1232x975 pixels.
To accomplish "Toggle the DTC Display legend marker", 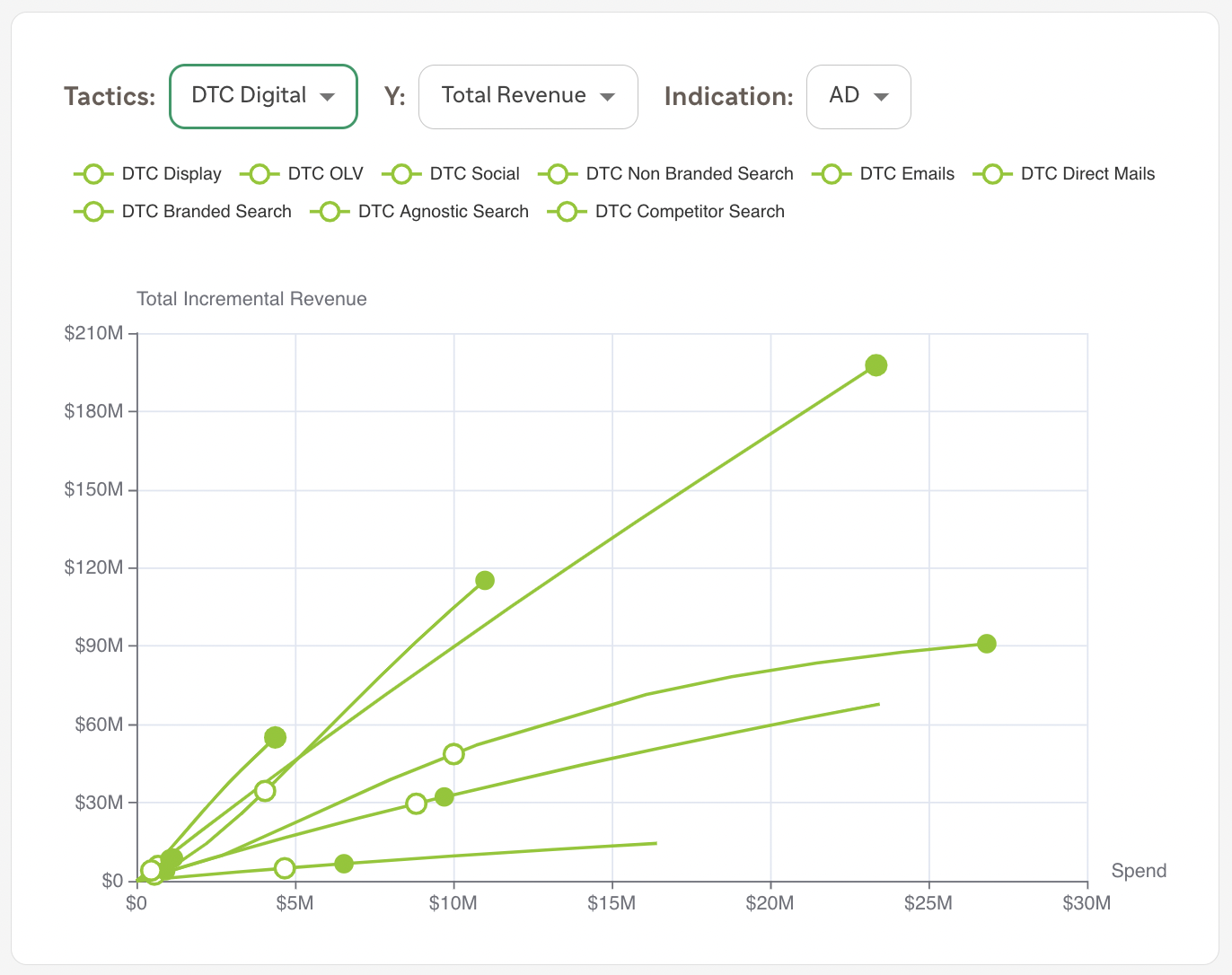I will click(x=93, y=174).
